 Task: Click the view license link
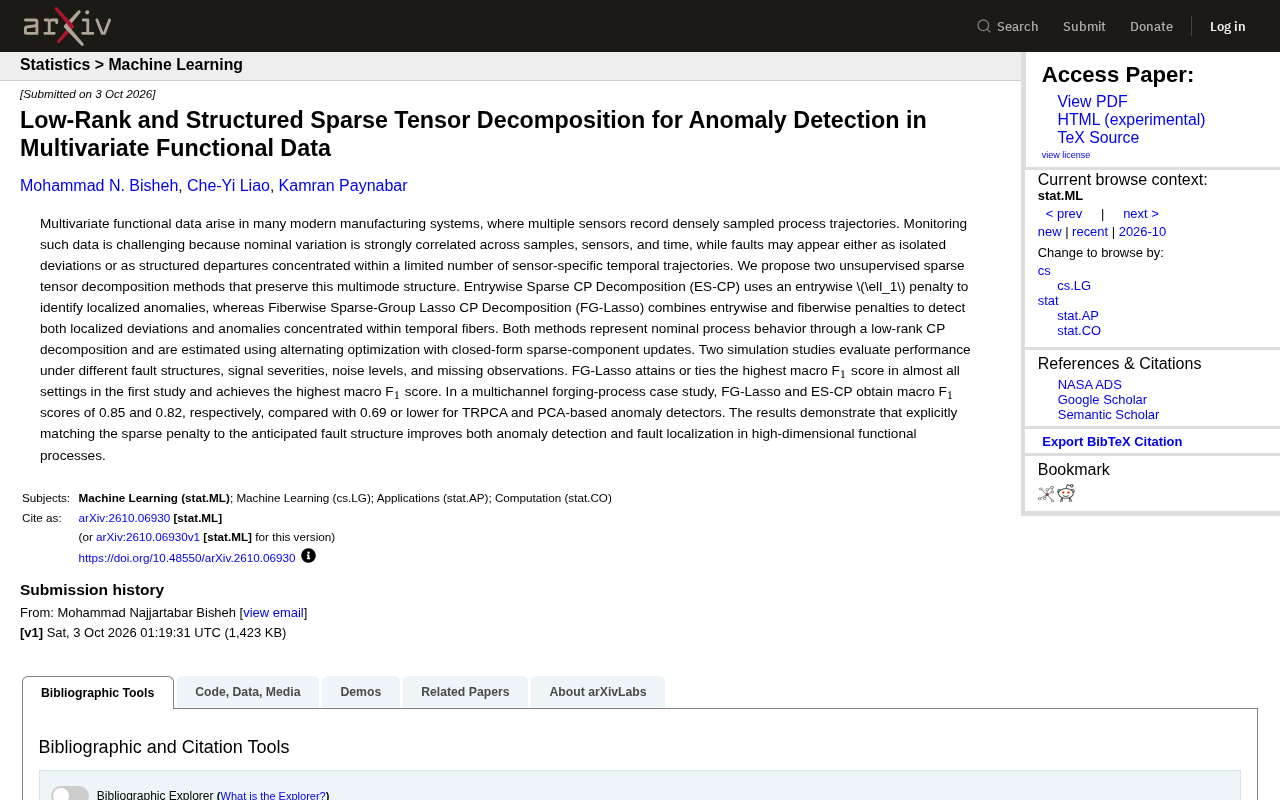[1066, 155]
